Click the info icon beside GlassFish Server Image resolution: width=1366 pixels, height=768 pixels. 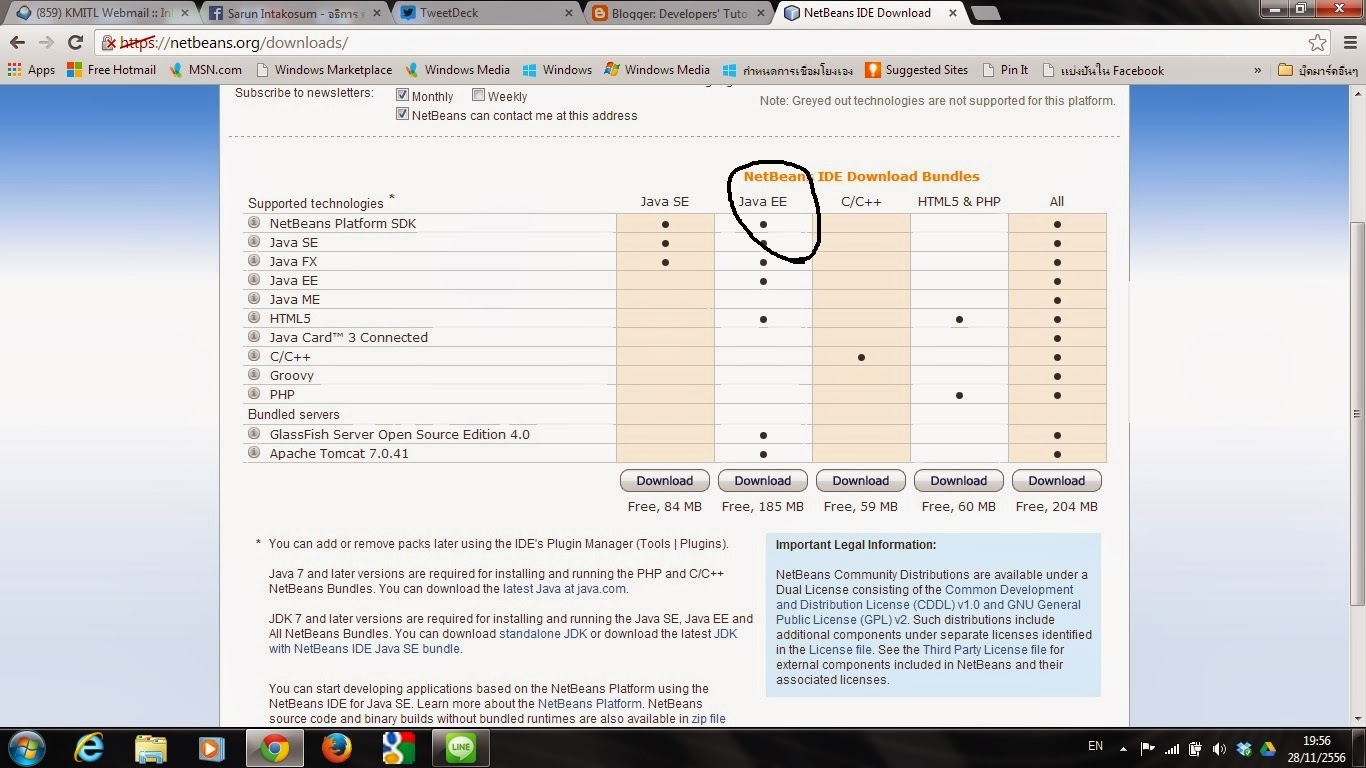pyautogui.click(x=252, y=434)
